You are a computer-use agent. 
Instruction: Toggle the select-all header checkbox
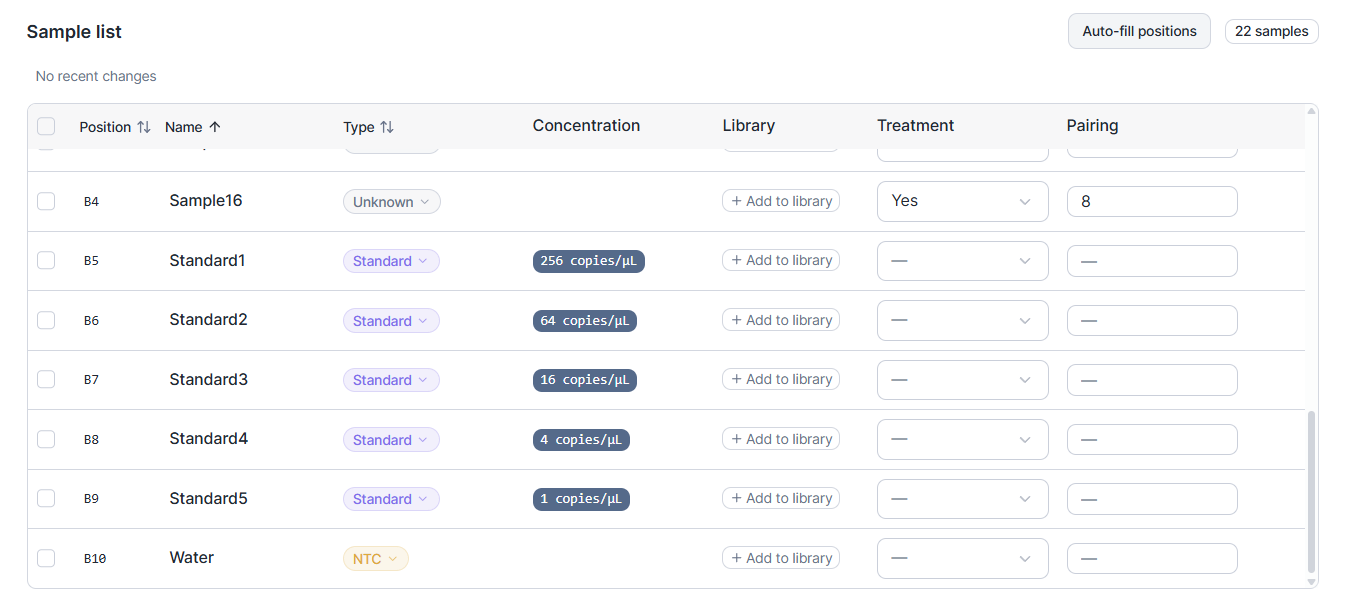[x=46, y=126]
